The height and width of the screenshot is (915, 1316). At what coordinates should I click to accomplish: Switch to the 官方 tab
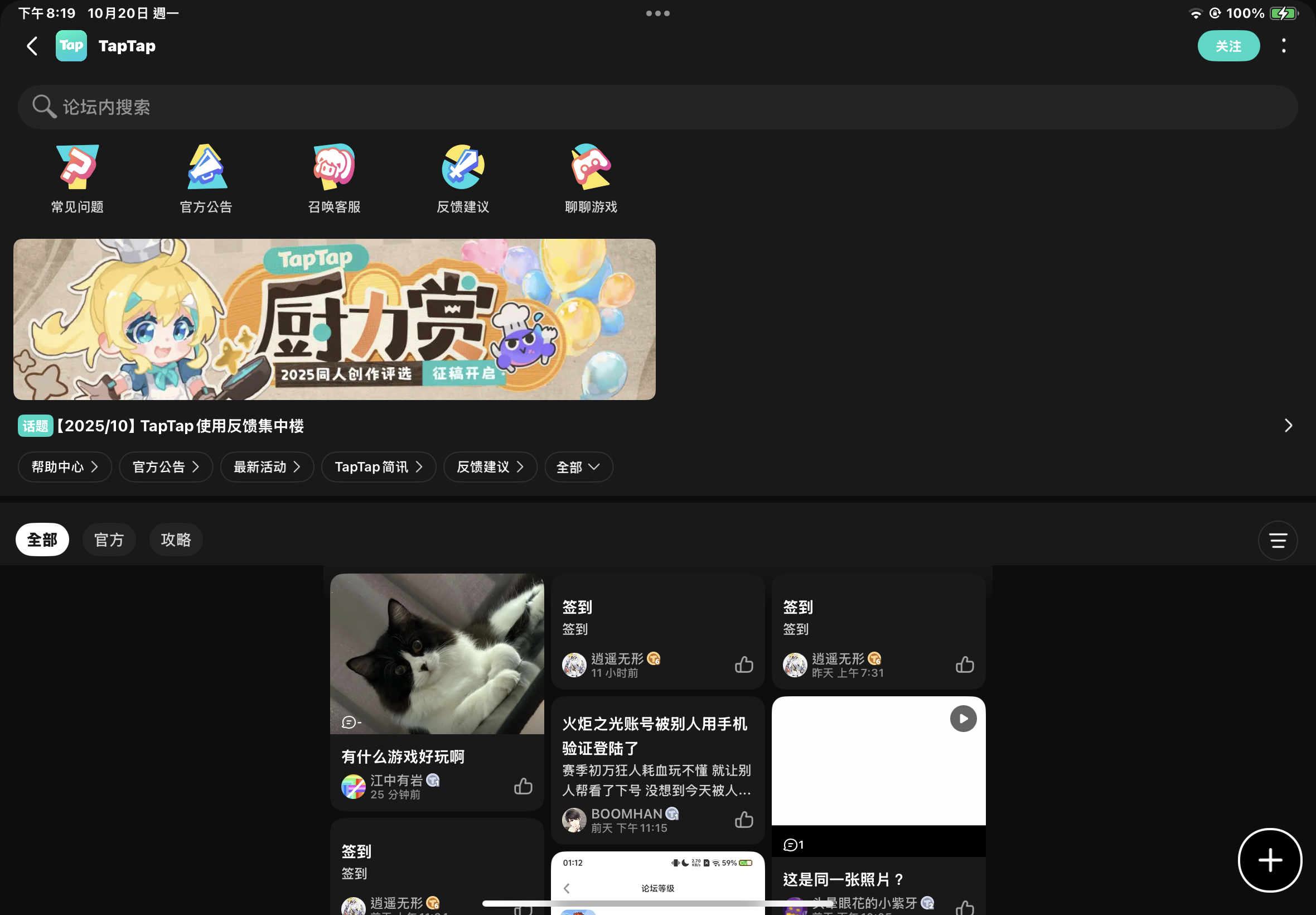pos(109,540)
